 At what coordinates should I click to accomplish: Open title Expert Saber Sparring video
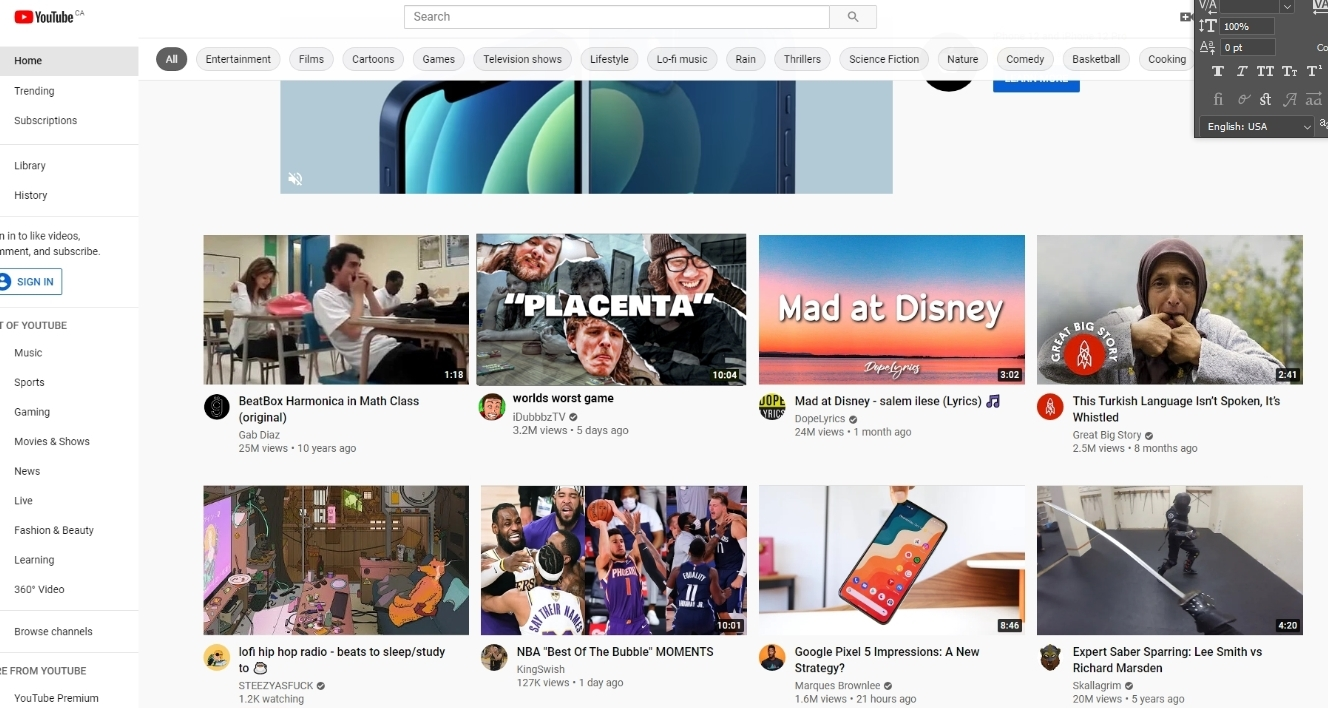click(1167, 660)
